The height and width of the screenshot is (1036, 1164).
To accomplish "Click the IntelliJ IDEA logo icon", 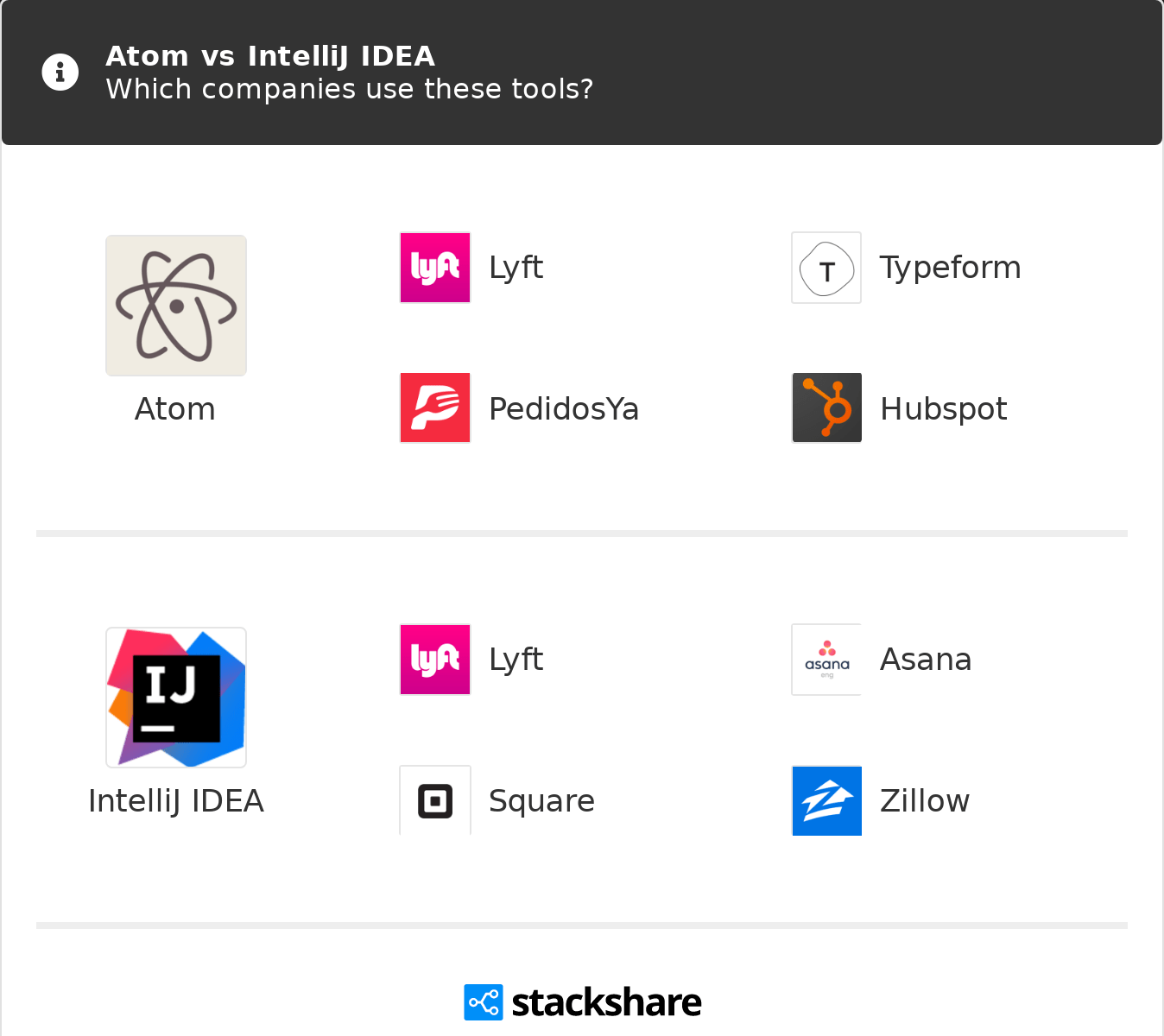I will pos(176,698).
